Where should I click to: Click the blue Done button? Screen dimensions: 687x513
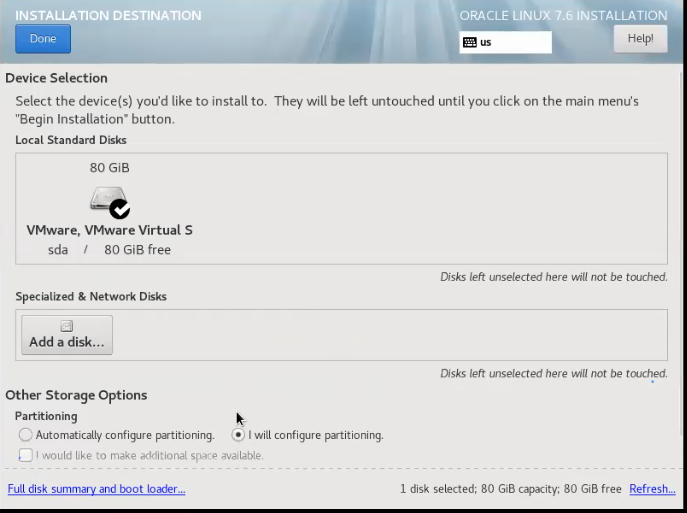coord(43,39)
